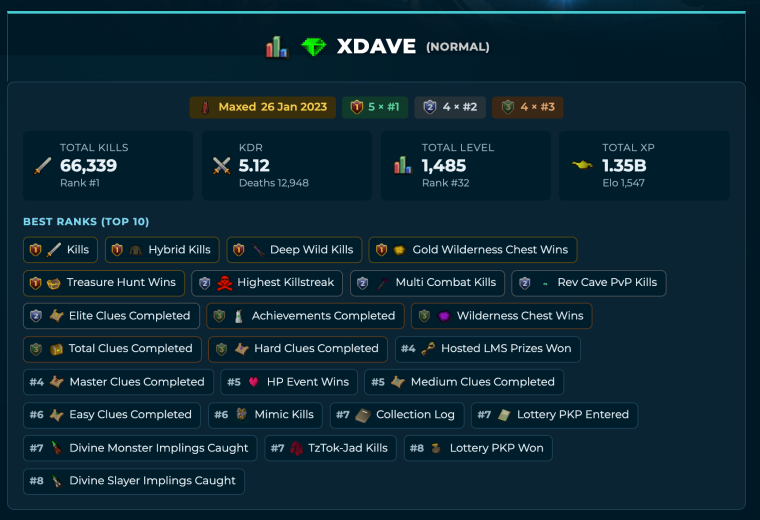Click the book icon in Collection Log chip
The image size is (760, 520).
click(x=363, y=415)
